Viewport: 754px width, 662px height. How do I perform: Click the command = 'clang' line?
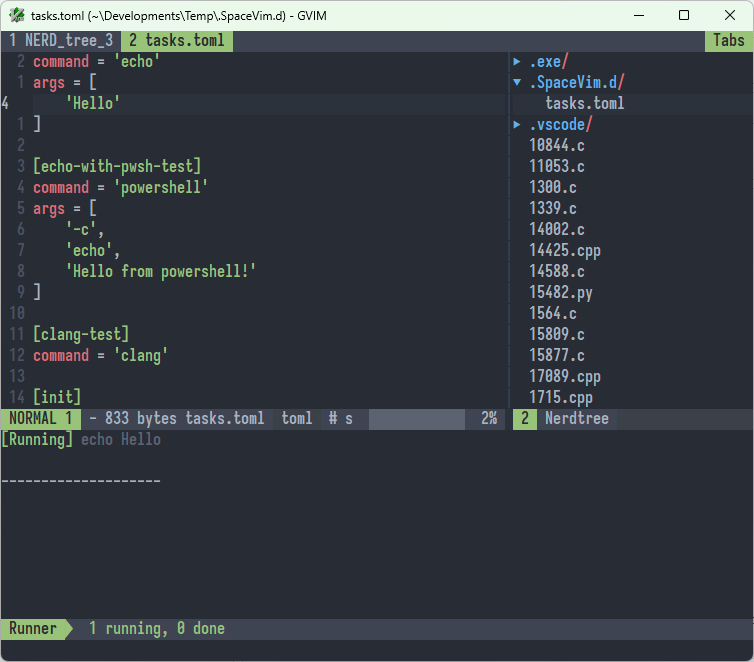(x=101, y=355)
